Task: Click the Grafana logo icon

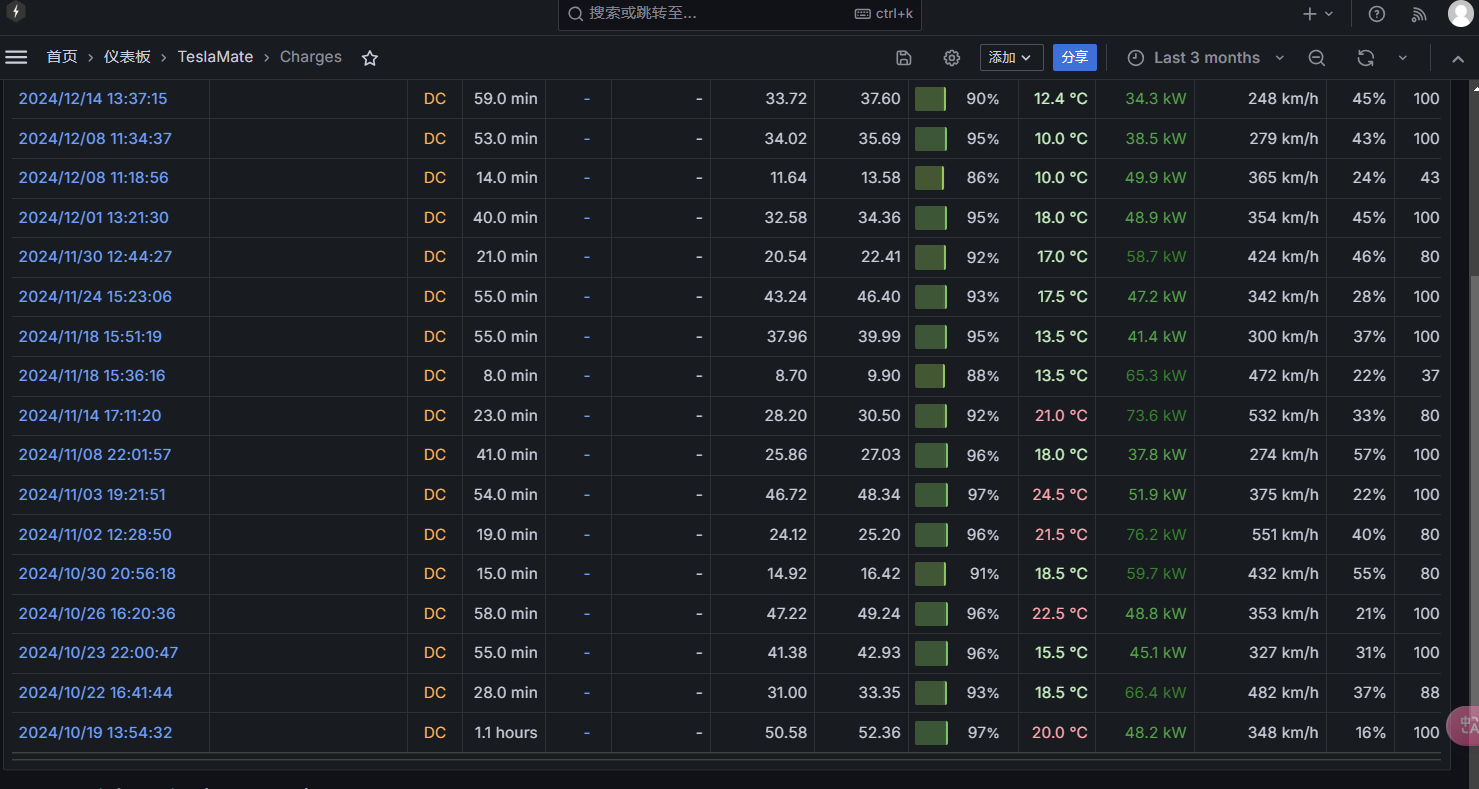Action: click(15, 13)
